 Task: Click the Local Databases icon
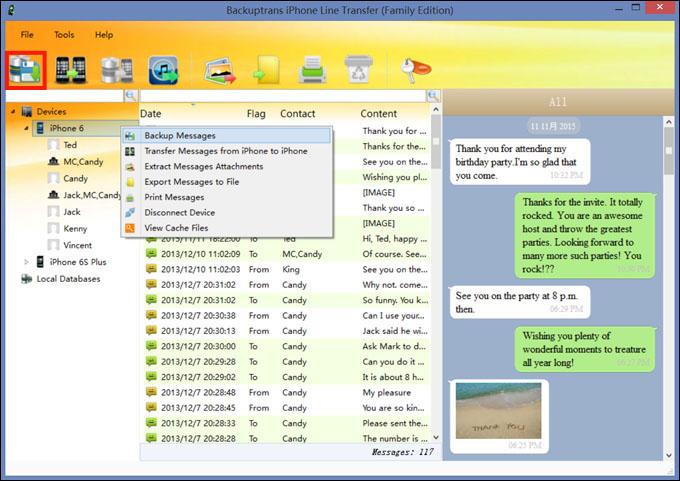pos(26,278)
